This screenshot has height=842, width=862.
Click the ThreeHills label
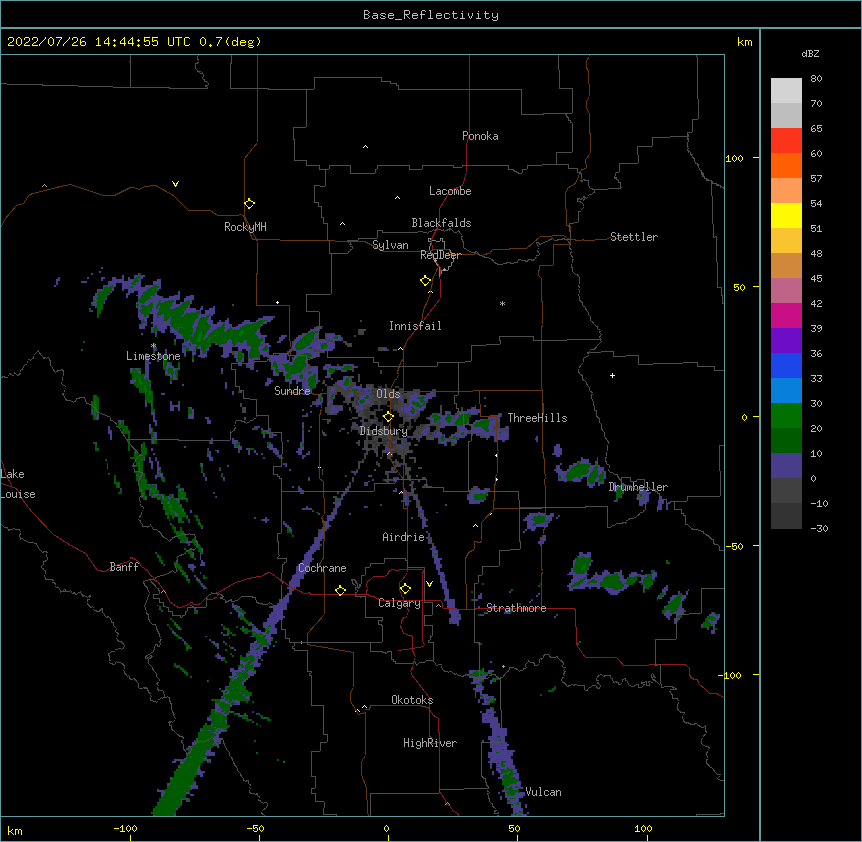537,418
